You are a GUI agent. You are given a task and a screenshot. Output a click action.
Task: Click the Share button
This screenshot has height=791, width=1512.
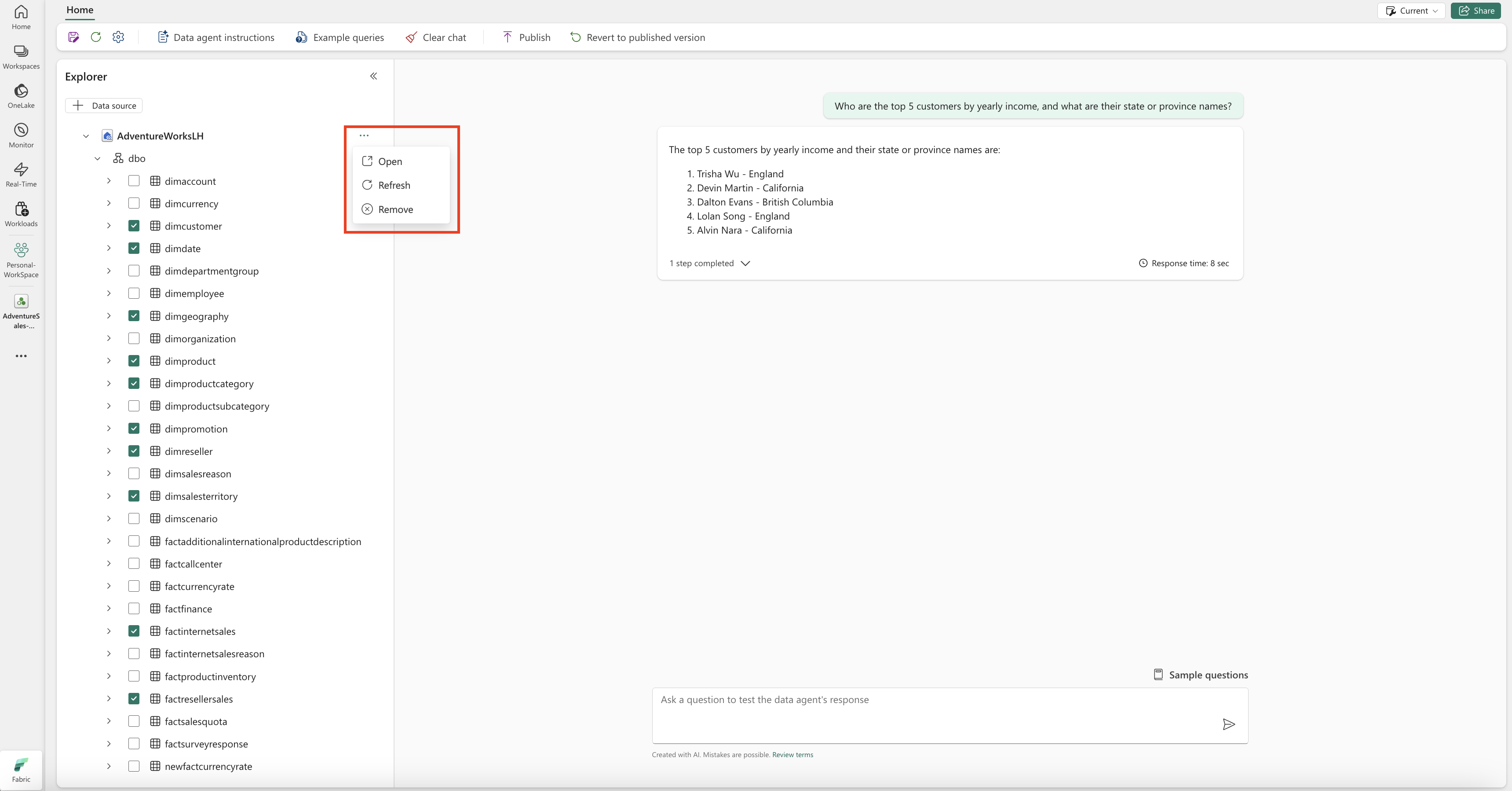(x=1475, y=11)
